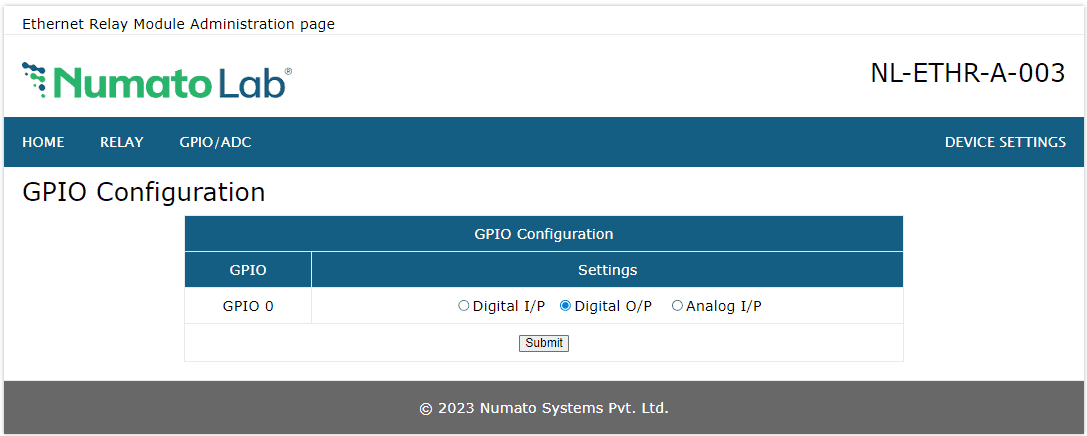Click the Ethernet Relay Module Administration title
1087x436 pixels.
point(178,24)
